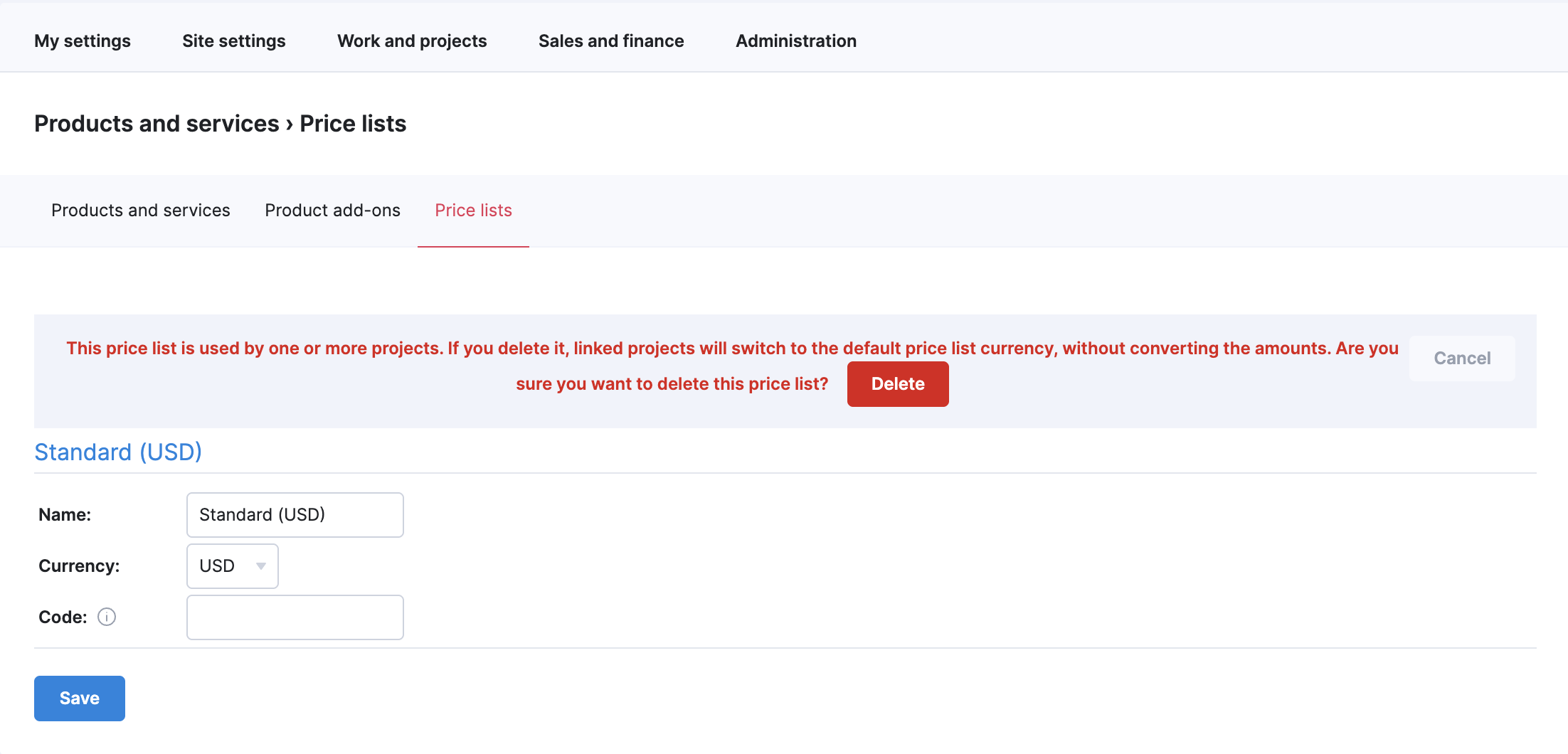
Task: Switch to the Products and services sub-tab
Action: tap(141, 211)
